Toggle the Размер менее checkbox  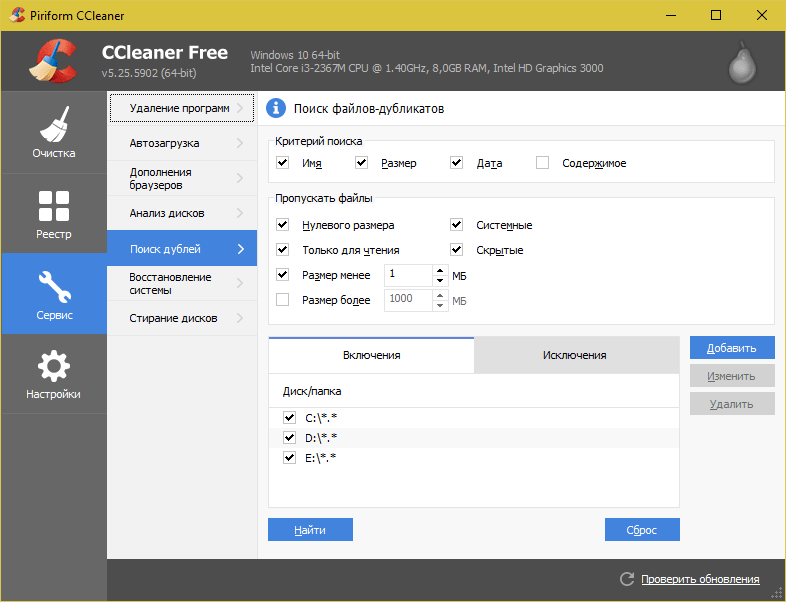coord(283,274)
